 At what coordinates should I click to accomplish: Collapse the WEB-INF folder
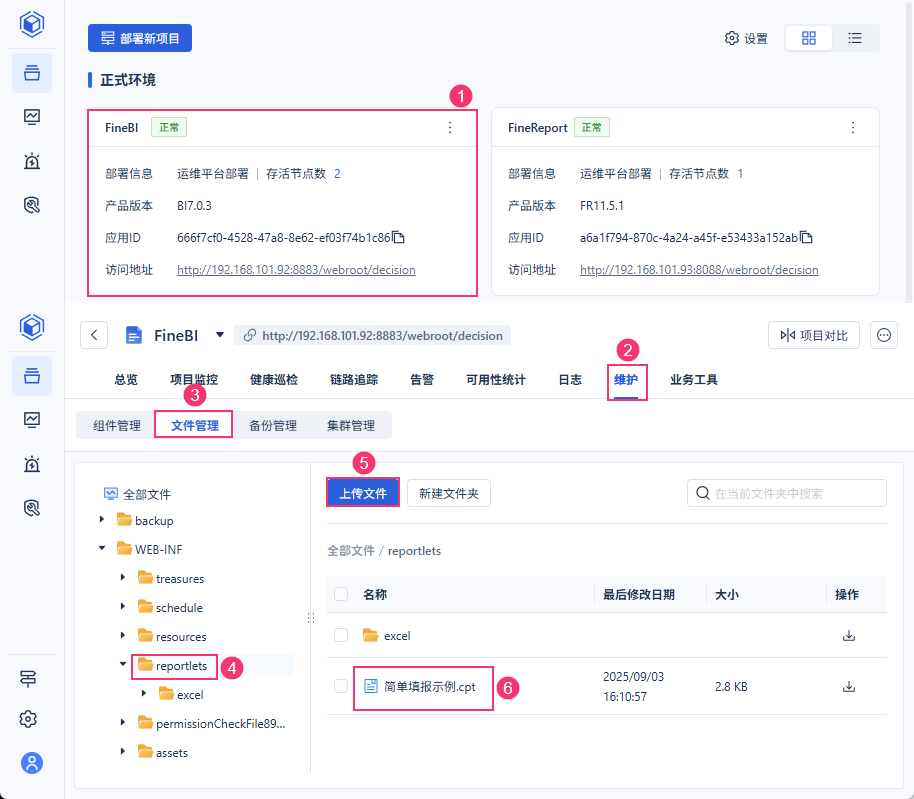pyautogui.click(x=102, y=548)
